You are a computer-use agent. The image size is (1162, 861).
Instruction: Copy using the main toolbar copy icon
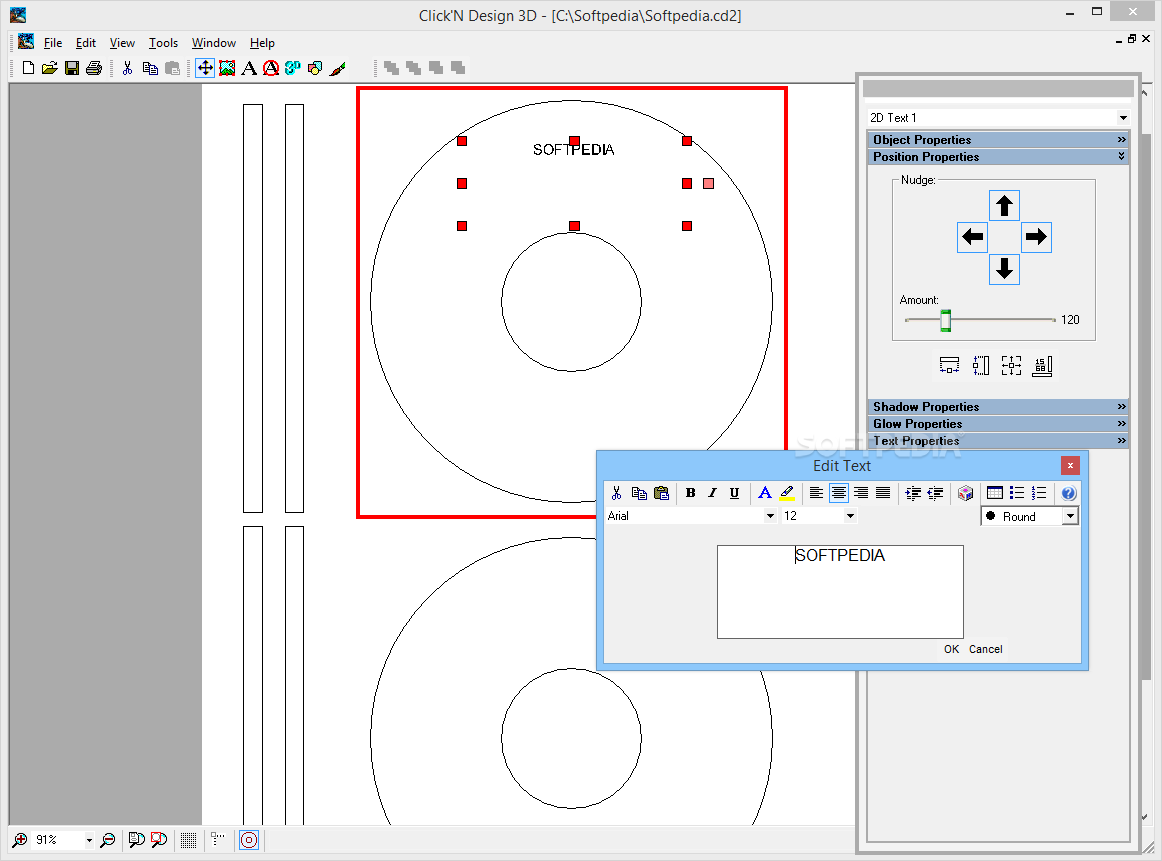click(150, 68)
